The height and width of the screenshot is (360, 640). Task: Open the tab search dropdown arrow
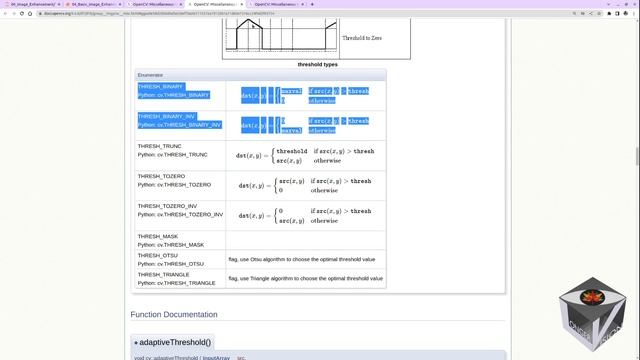(x=608, y=4)
